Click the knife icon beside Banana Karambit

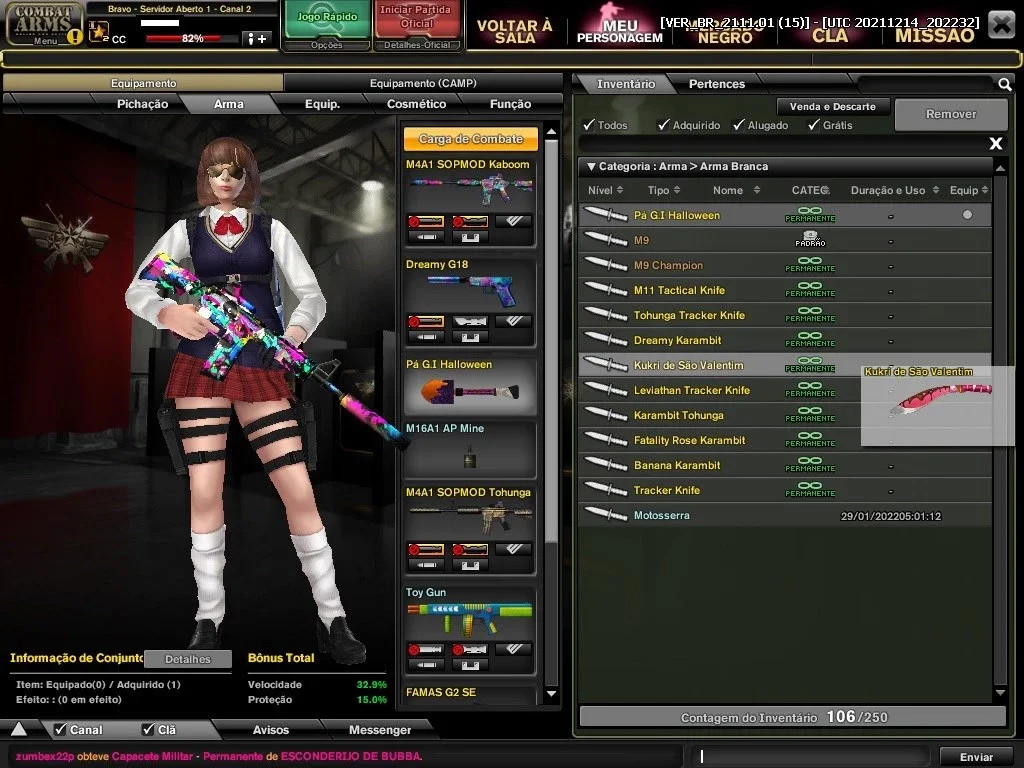click(x=605, y=465)
